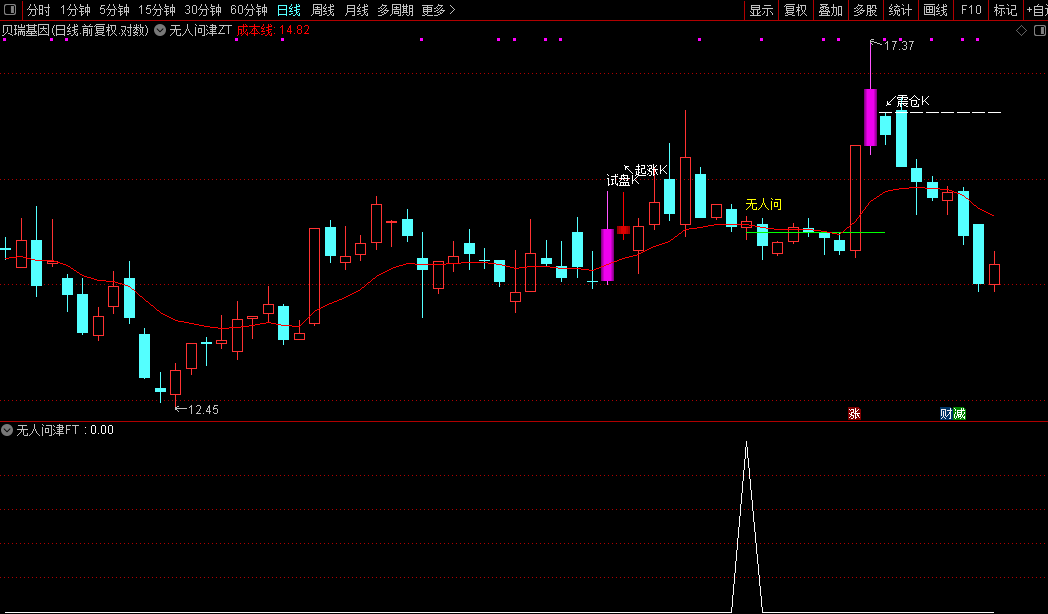Click the green 减 event marker
Viewport: 1048px width, 614px height.
[959, 414]
